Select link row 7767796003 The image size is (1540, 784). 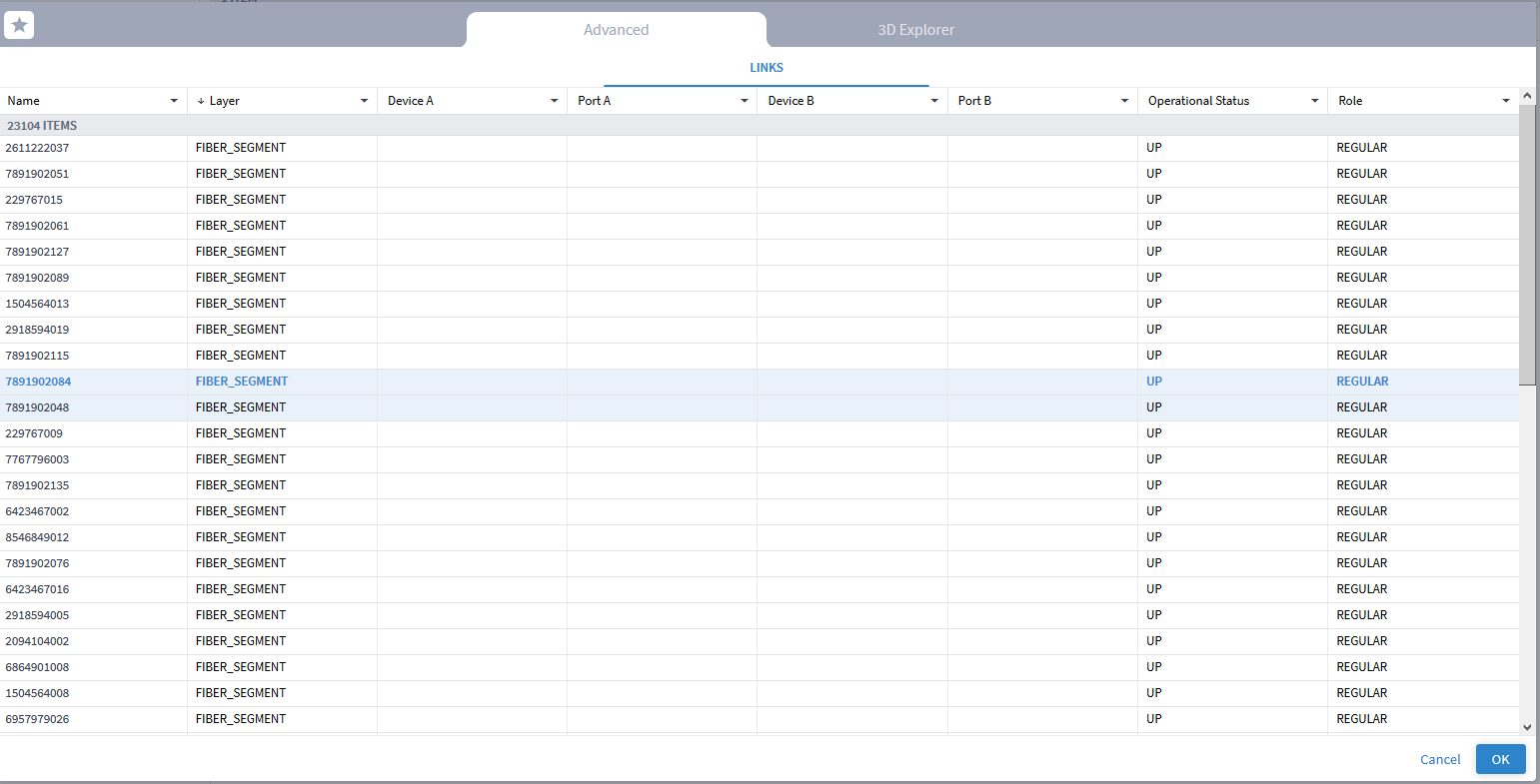click(x=760, y=459)
